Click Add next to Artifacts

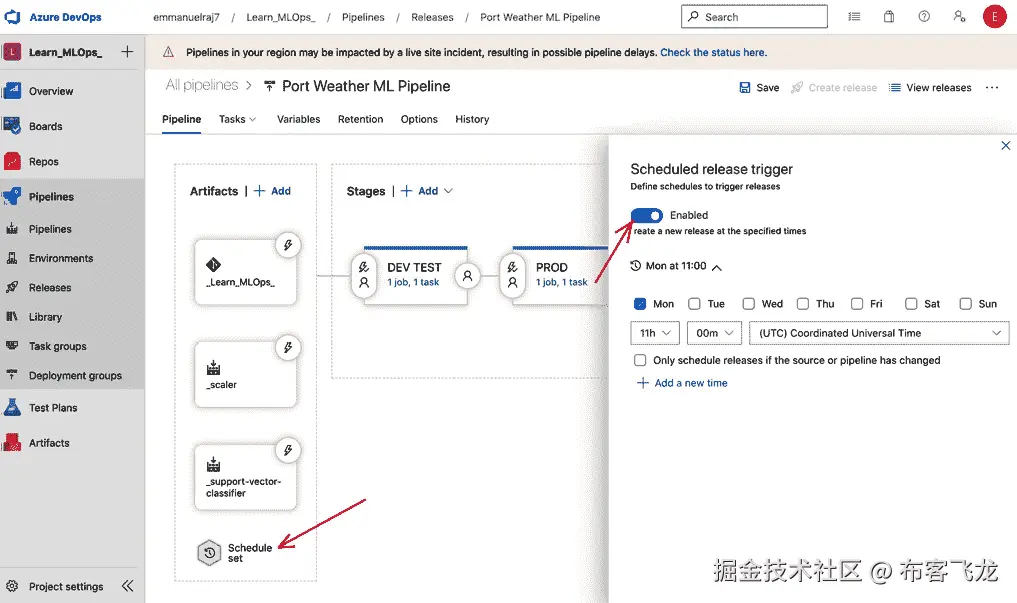pyautogui.click(x=272, y=191)
